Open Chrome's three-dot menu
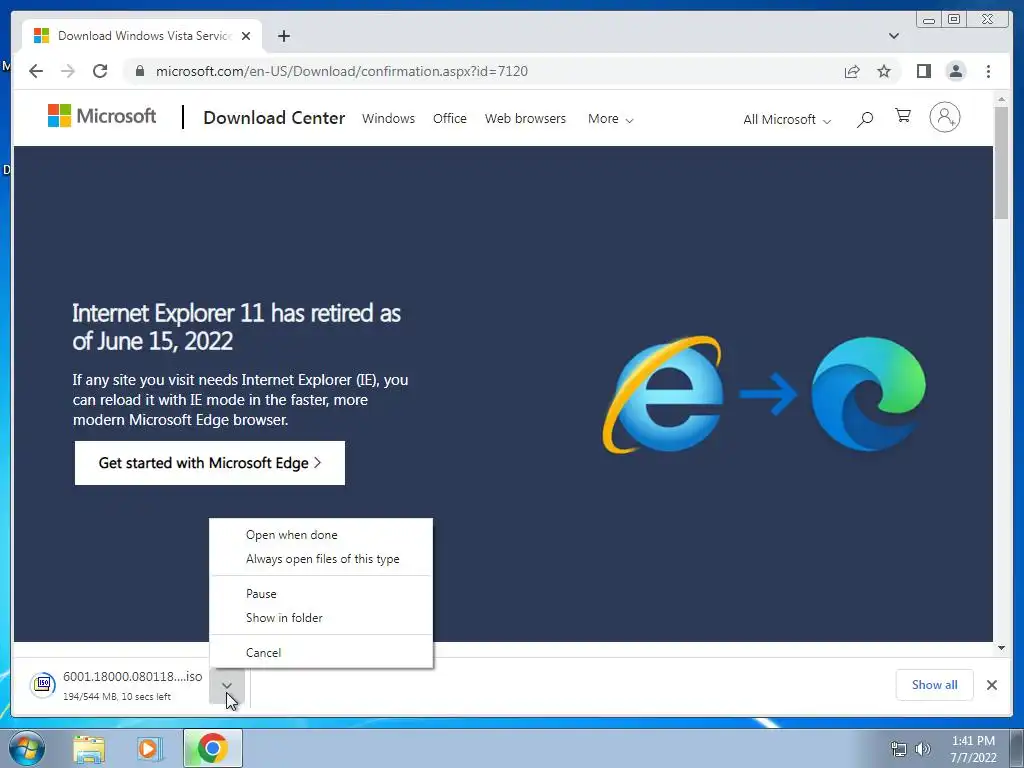 (988, 71)
